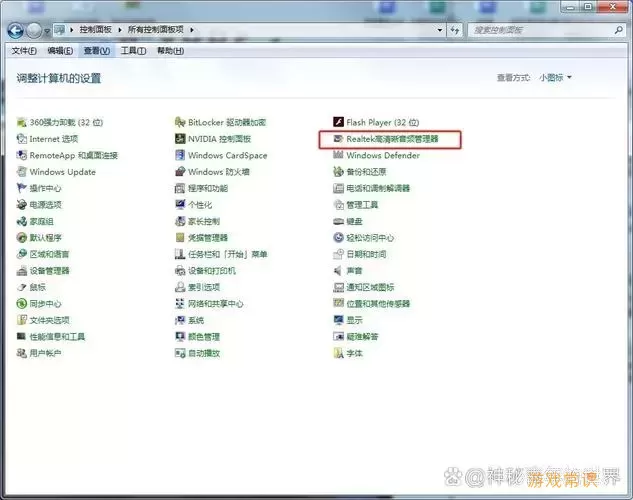Image resolution: width=633 pixels, height=500 pixels.
Task: Open the 编辑(E) menu
Action: tap(60, 51)
